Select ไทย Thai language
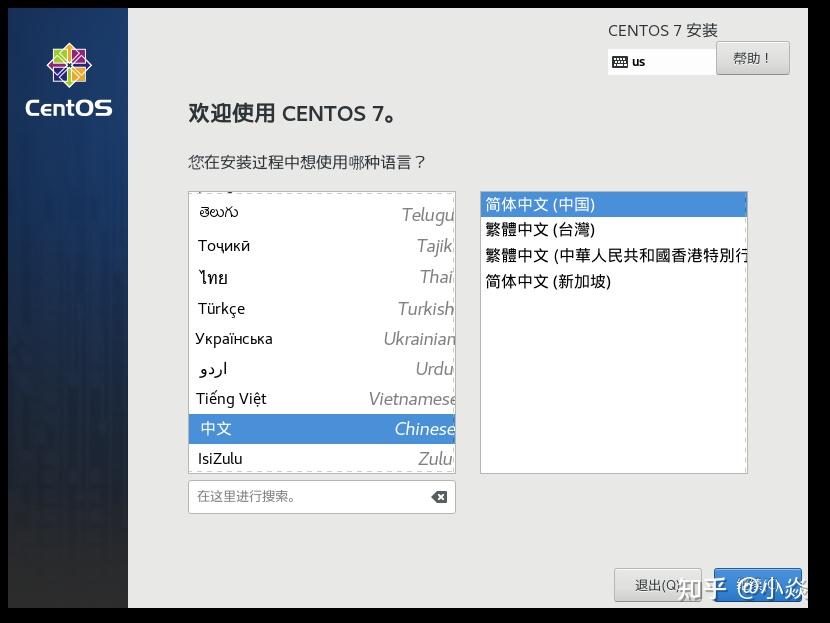 300,277
